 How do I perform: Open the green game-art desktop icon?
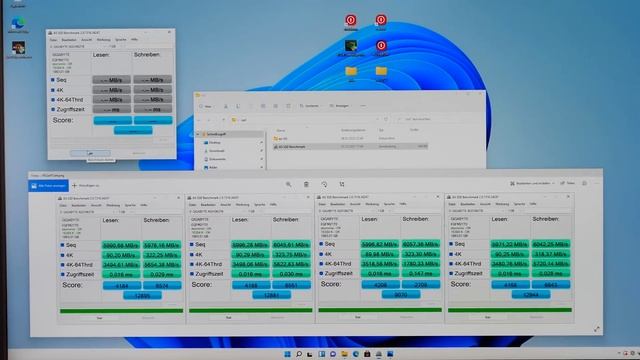351,48
